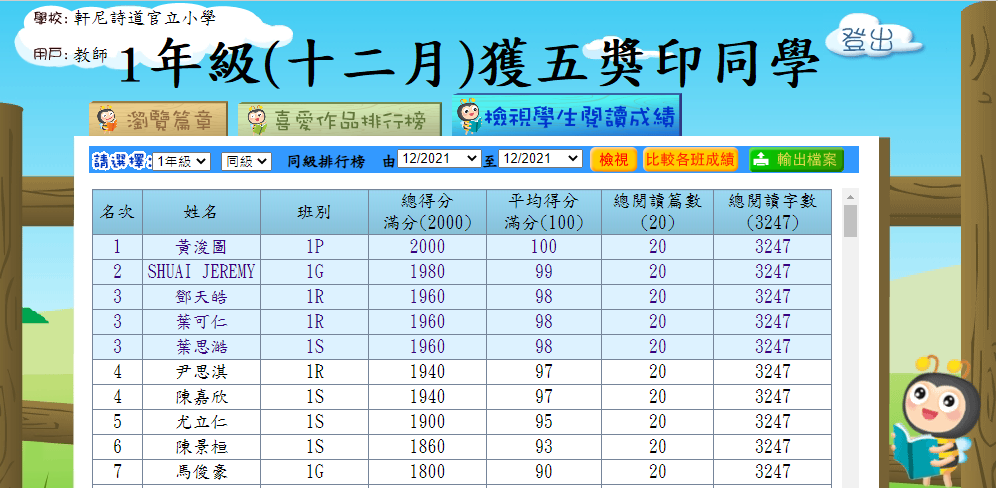998x488 pixels.
Task: Click the 名次 column header
Action: (x=118, y=212)
